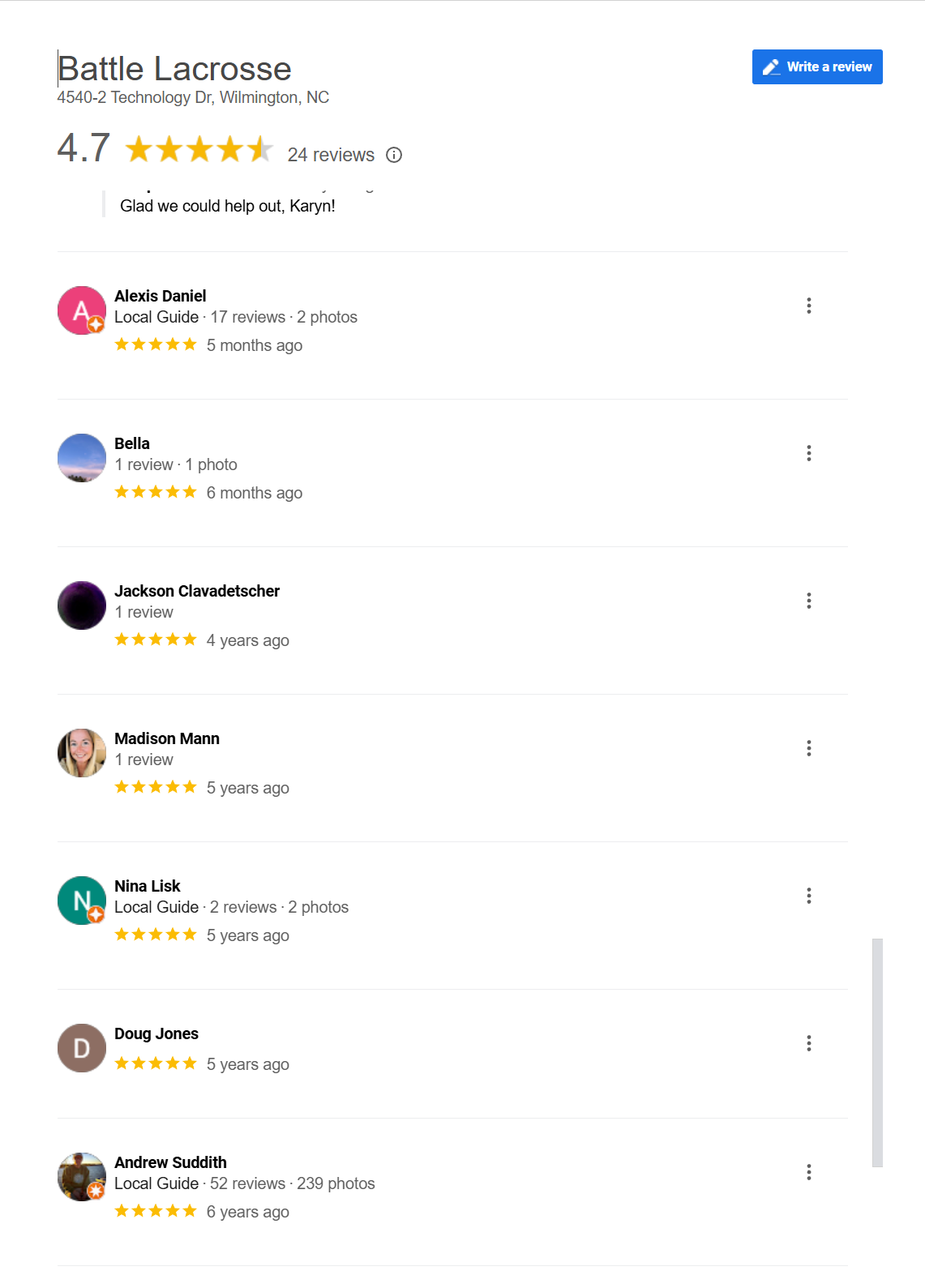Click the 24 reviews count text
925x1288 pixels.
tap(331, 155)
